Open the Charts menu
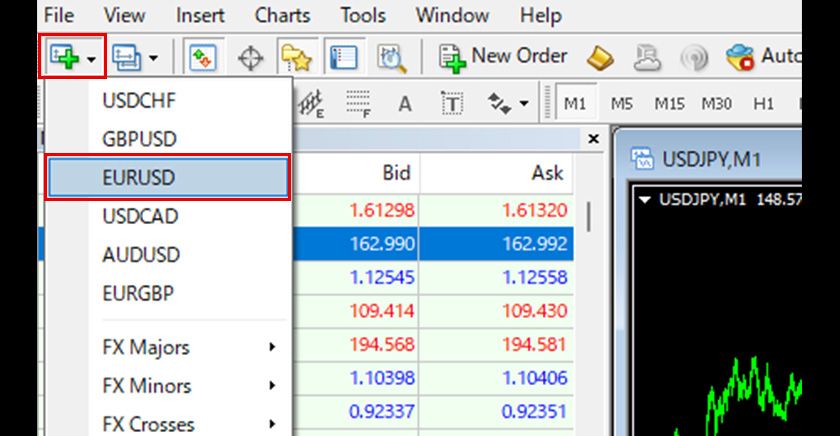The height and width of the screenshot is (436, 840). click(281, 15)
